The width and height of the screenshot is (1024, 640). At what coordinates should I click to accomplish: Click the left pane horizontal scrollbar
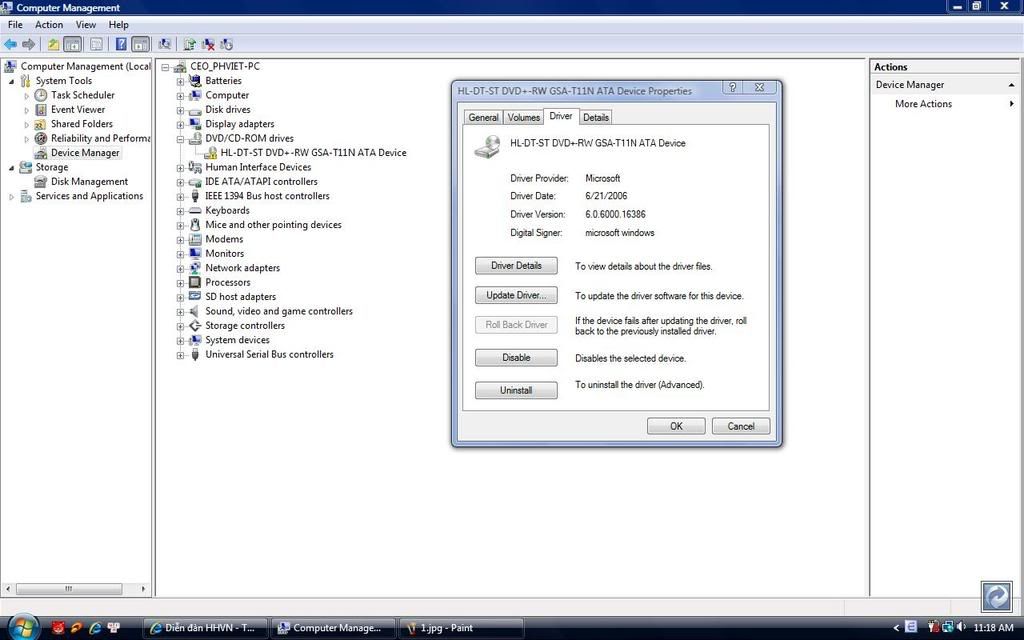point(75,589)
